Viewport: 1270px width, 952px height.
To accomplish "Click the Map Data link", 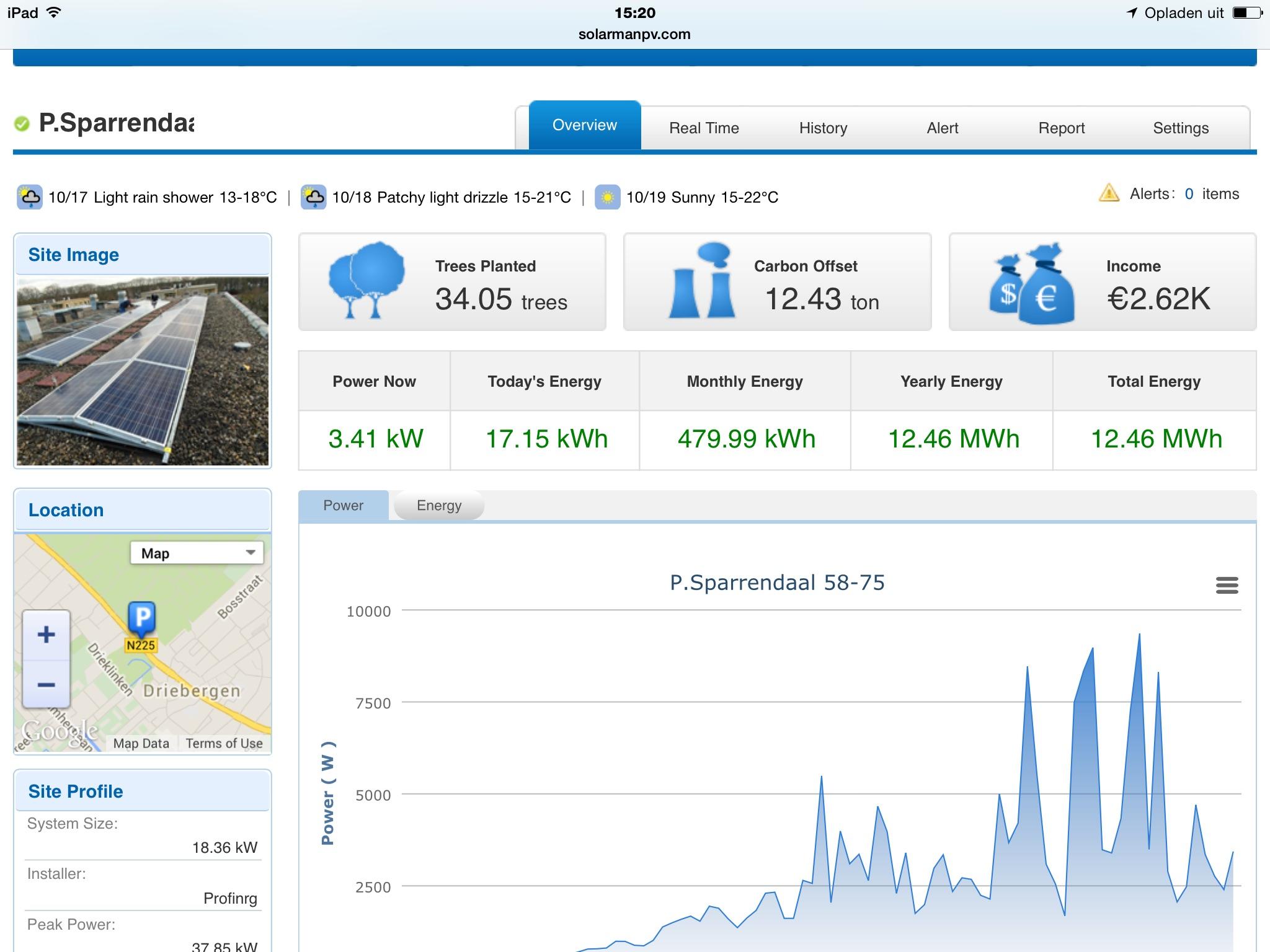I will 141,743.
